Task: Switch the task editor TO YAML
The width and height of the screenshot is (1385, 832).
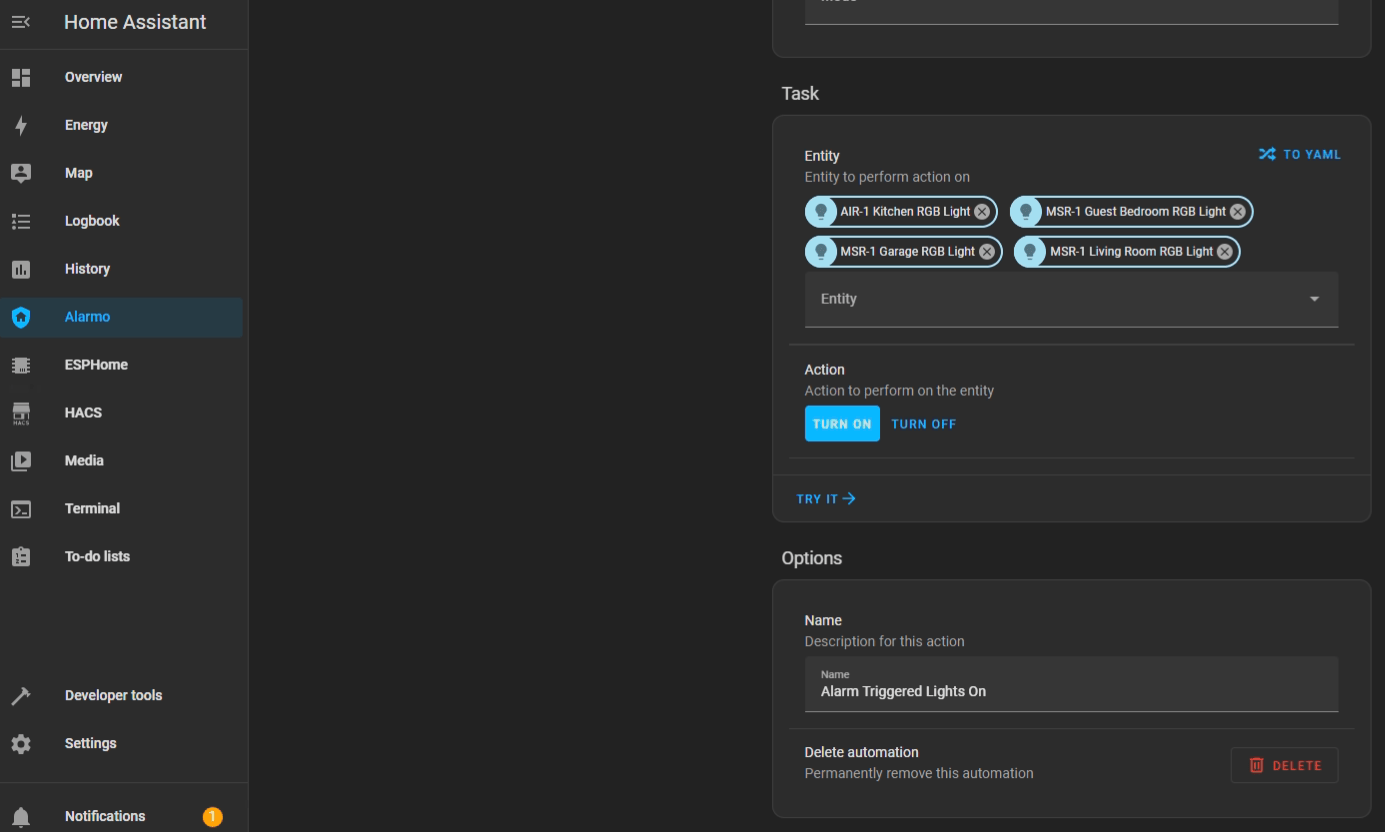Action: click(x=1299, y=154)
